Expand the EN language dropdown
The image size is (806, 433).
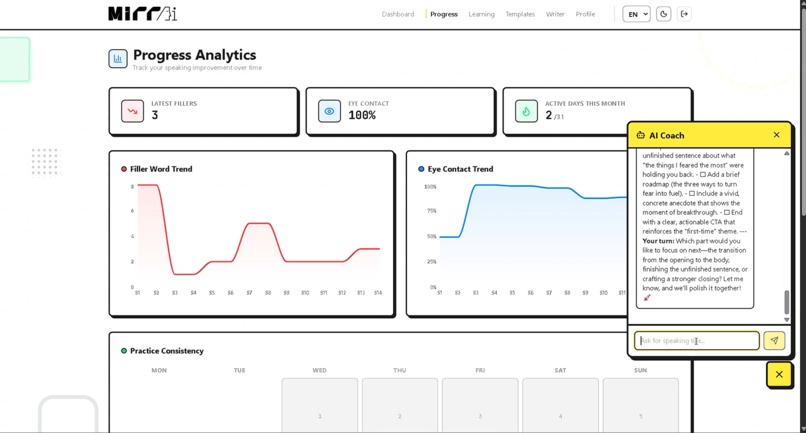[636, 14]
